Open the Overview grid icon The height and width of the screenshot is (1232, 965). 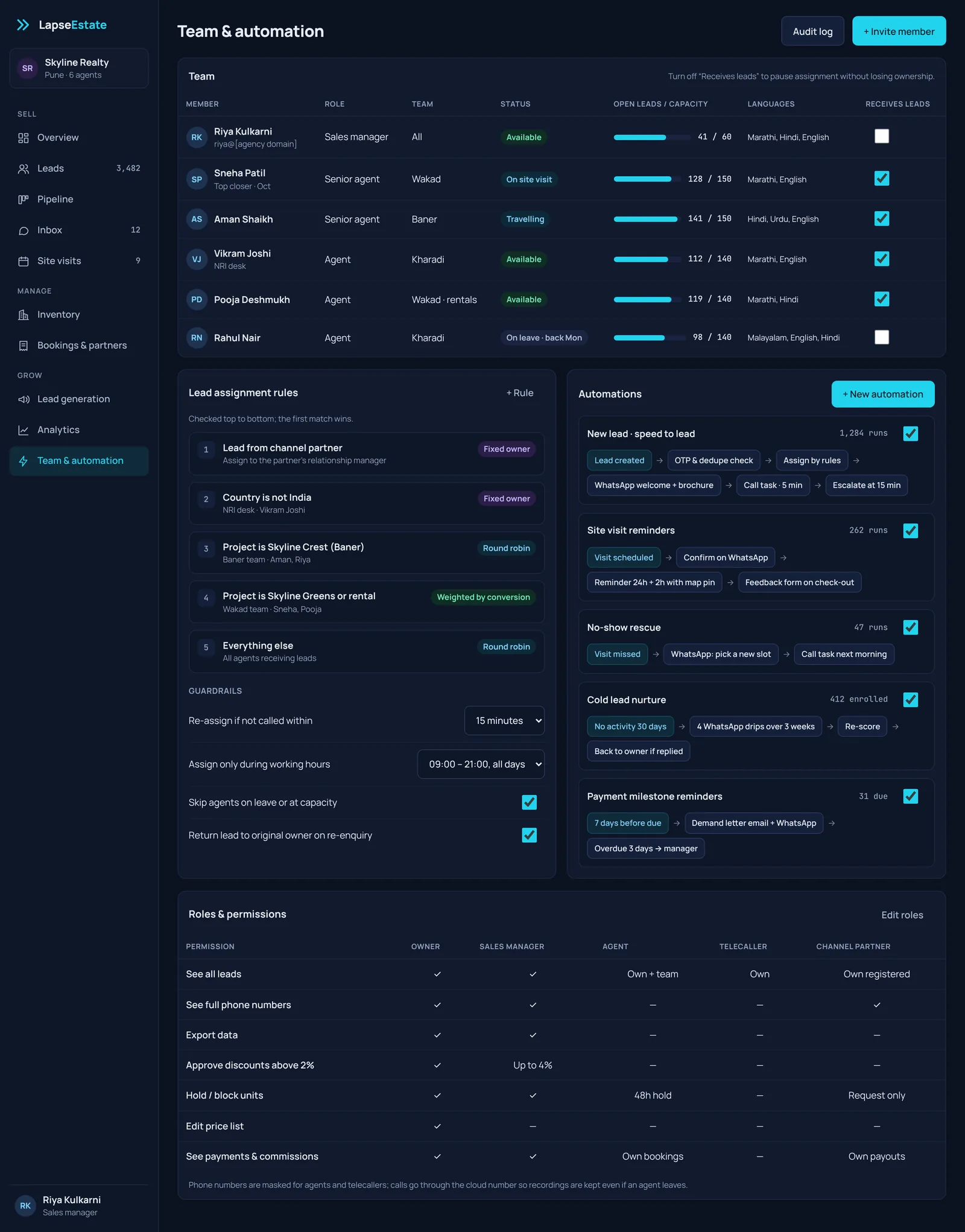(24, 138)
